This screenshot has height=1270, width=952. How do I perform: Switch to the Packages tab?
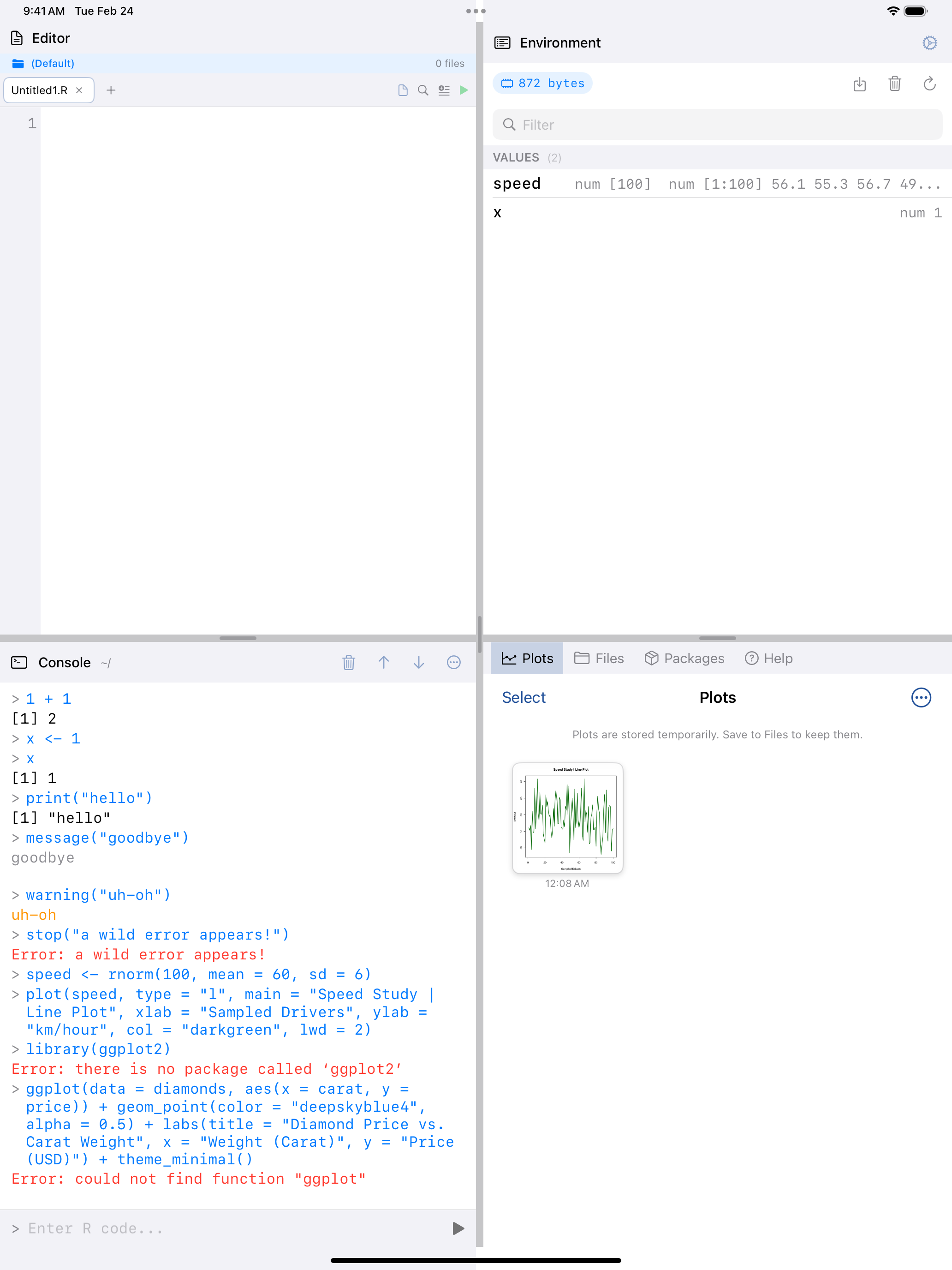coord(684,659)
